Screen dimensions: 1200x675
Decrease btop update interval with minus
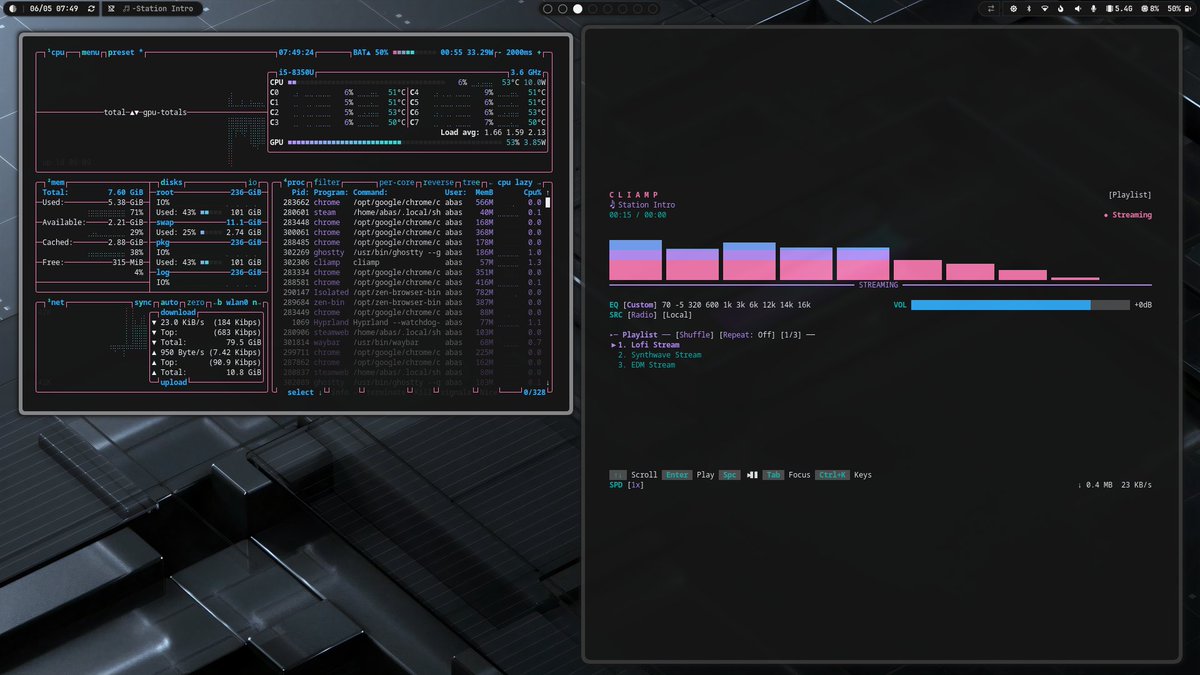point(499,52)
